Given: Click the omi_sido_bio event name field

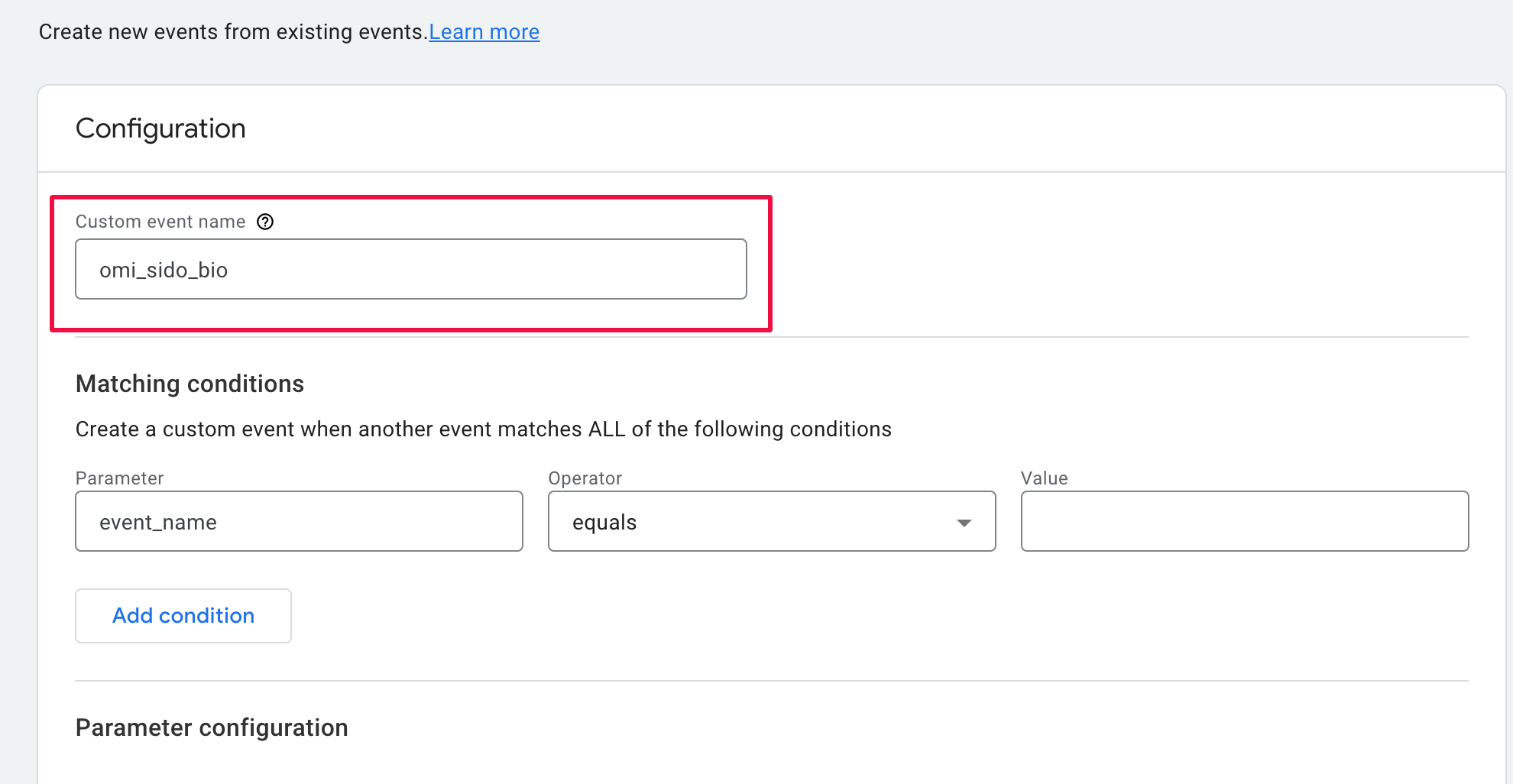Looking at the screenshot, I should point(410,269).
